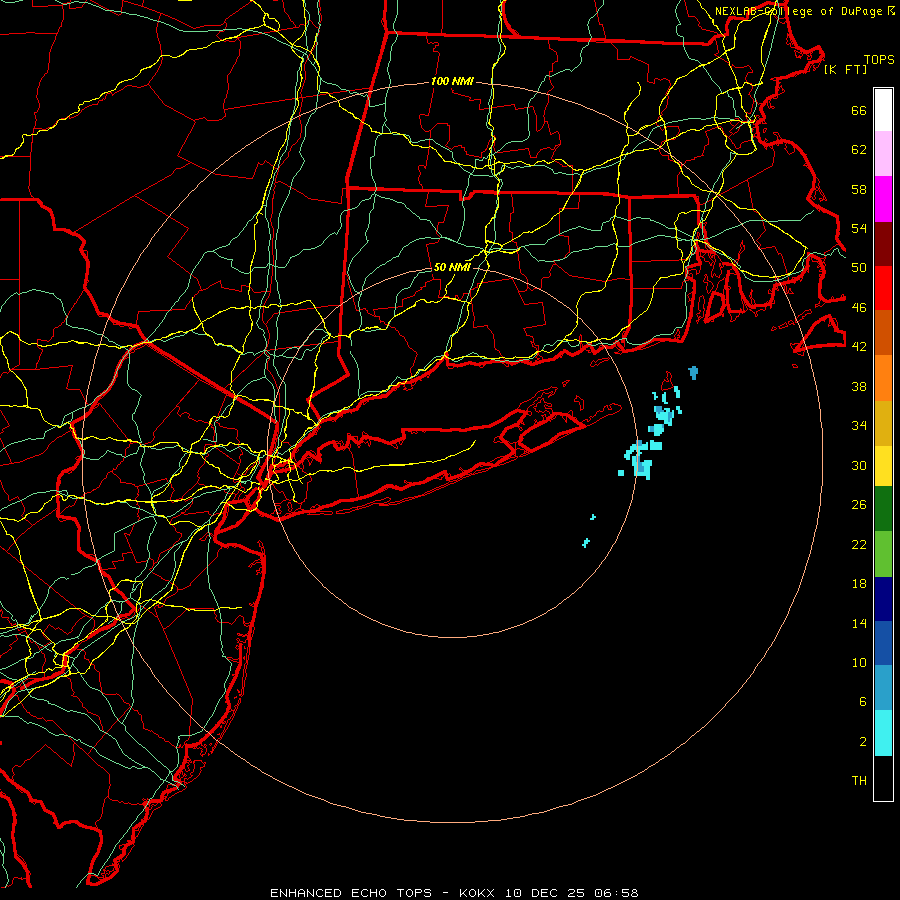Click the "22" legend value
The width and height of the screenshot is (900, 900).
859,544
